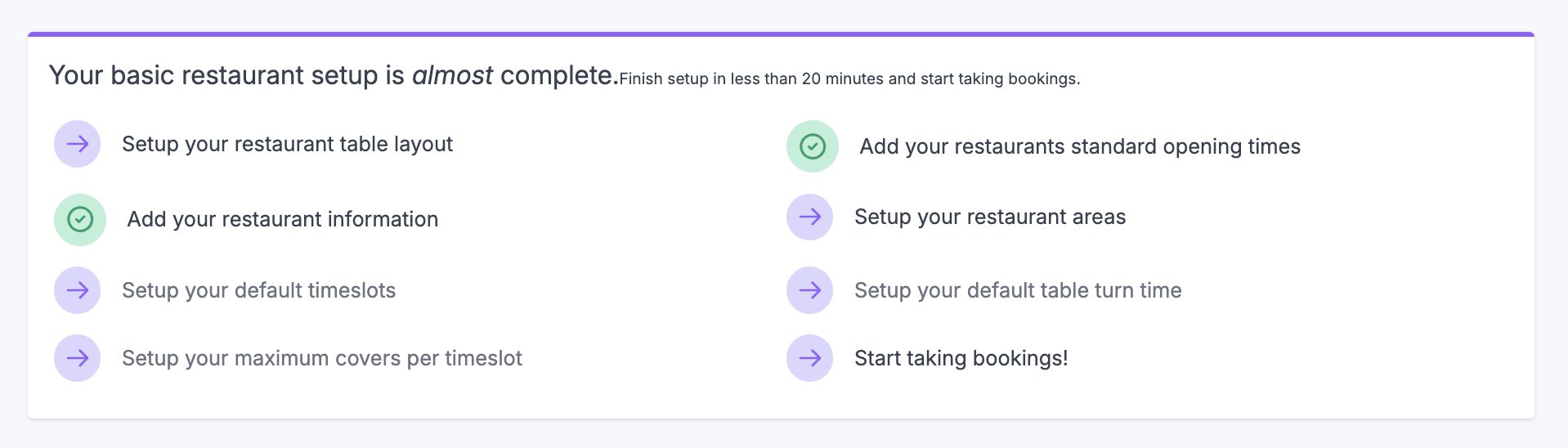Click arrow icon beside restaurant table layout
The image size is (1568, 448).
tap(77, 144)
